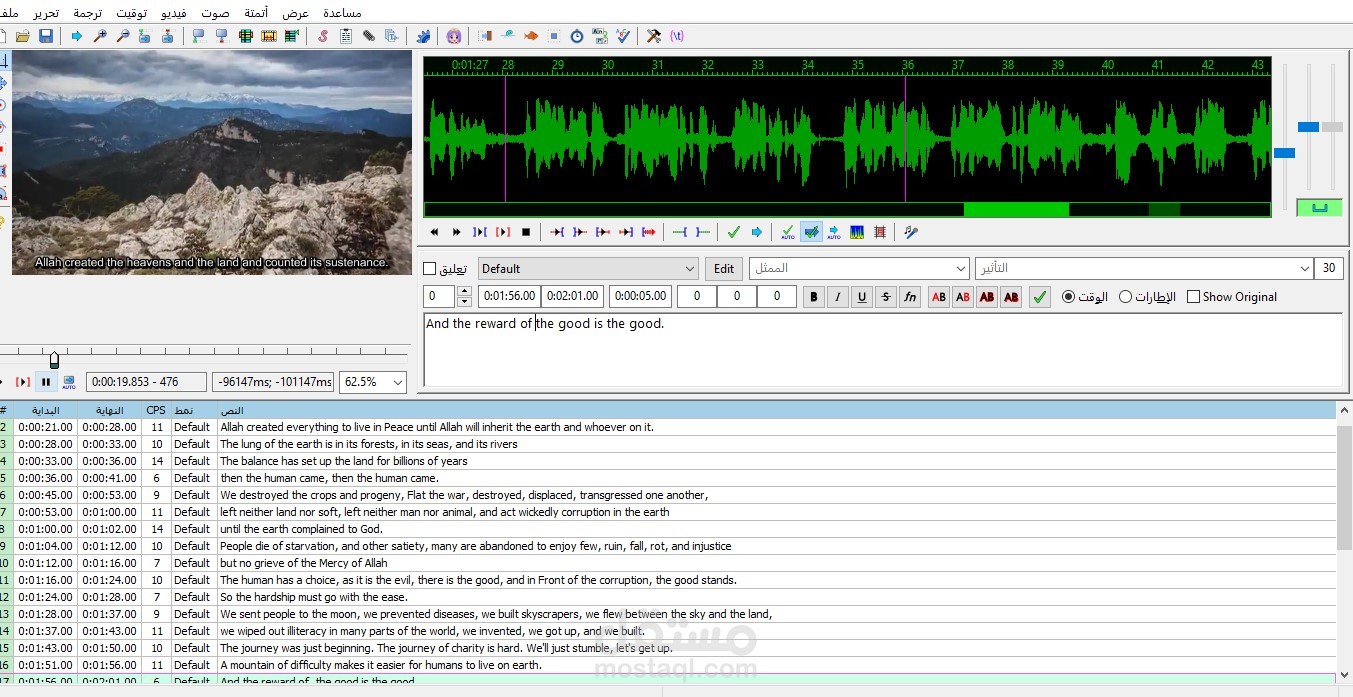The width and height of the screenshot is (1353, 697).
Task: Click the Bold formatting button
Action: tap(814, 297)
